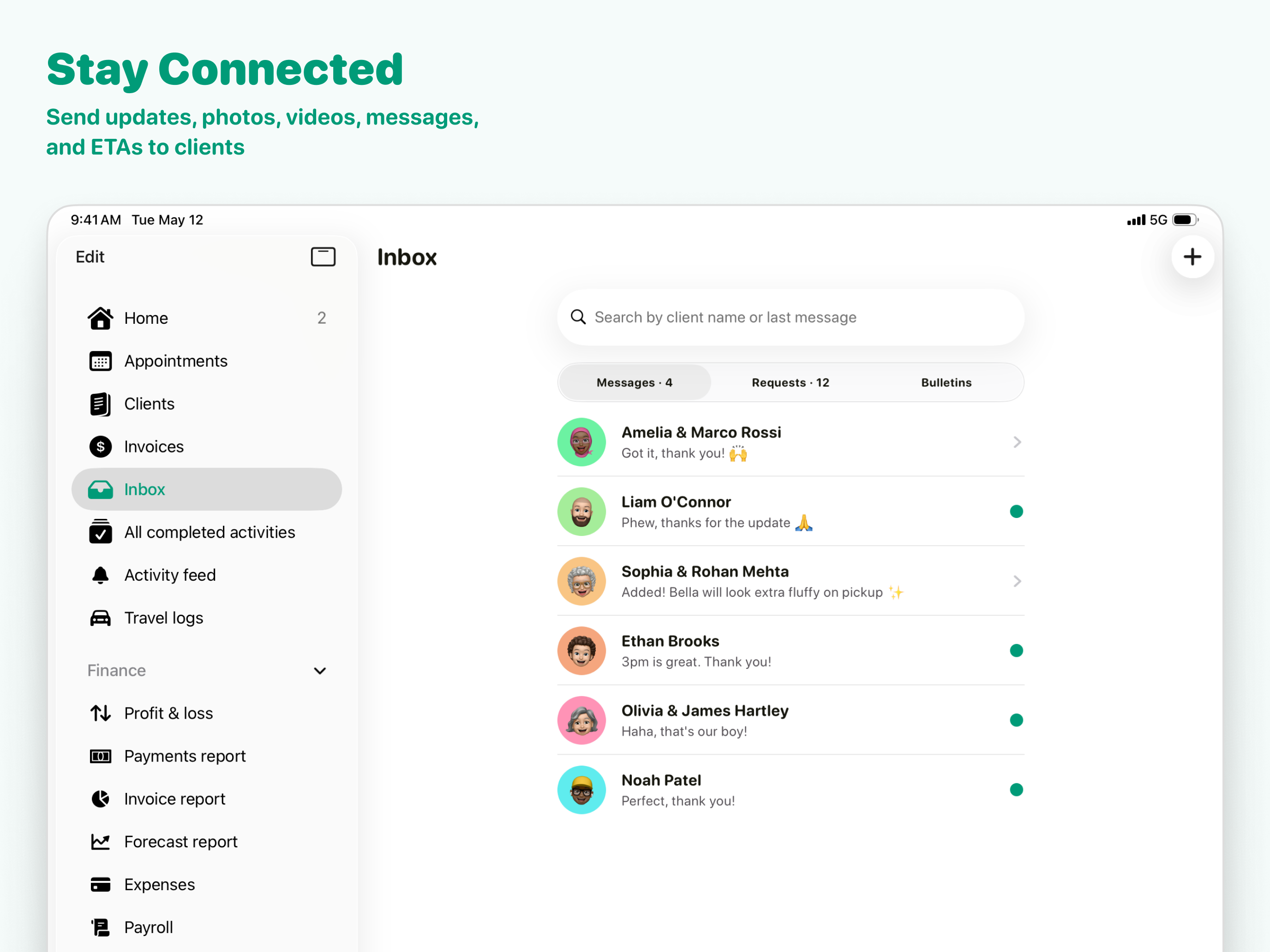The image size is (1270, 952).
Task: Click the All completed activities checkmark icon
Action: coord(101,531)
